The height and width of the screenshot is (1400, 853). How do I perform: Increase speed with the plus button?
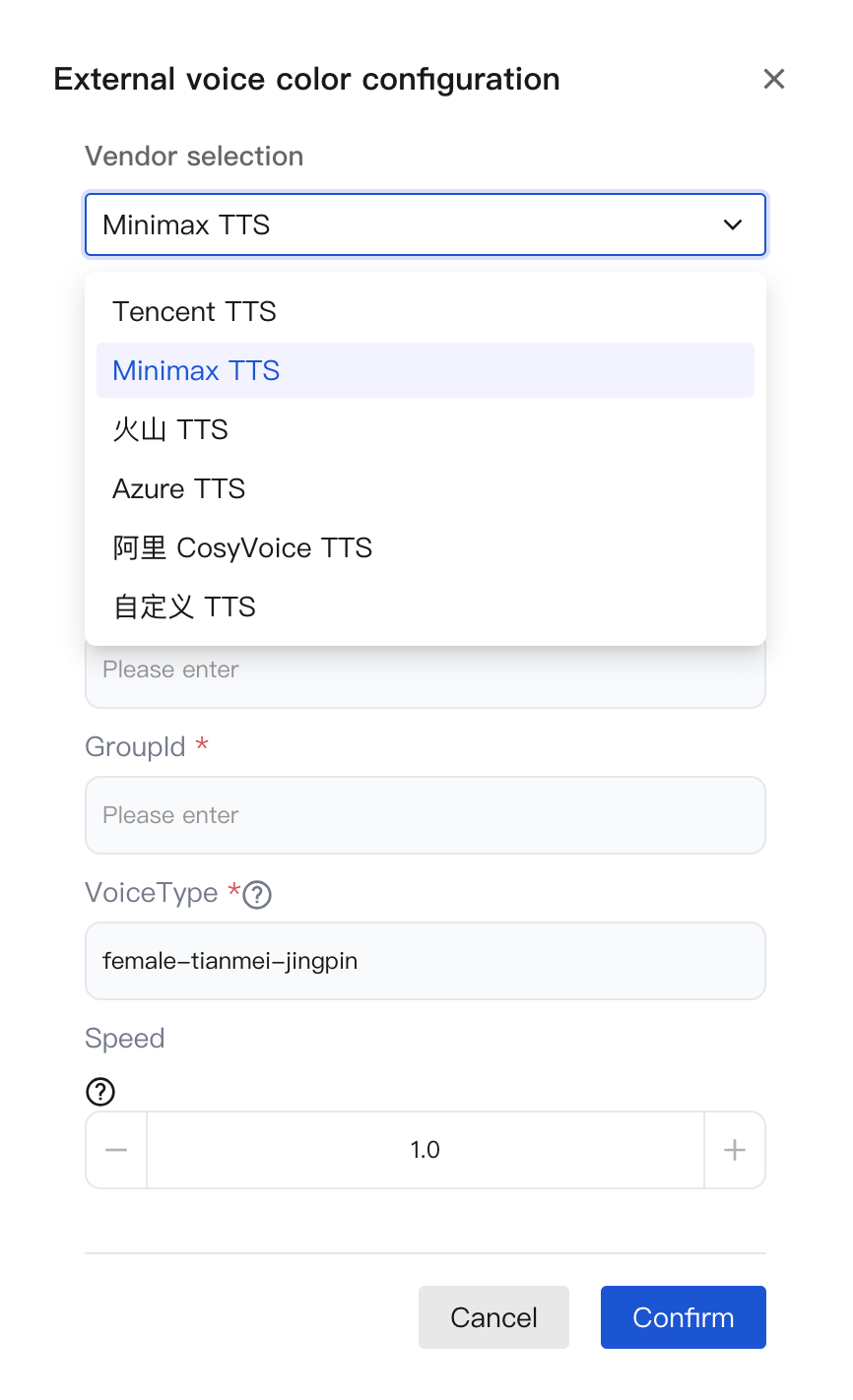(735, 1150)
